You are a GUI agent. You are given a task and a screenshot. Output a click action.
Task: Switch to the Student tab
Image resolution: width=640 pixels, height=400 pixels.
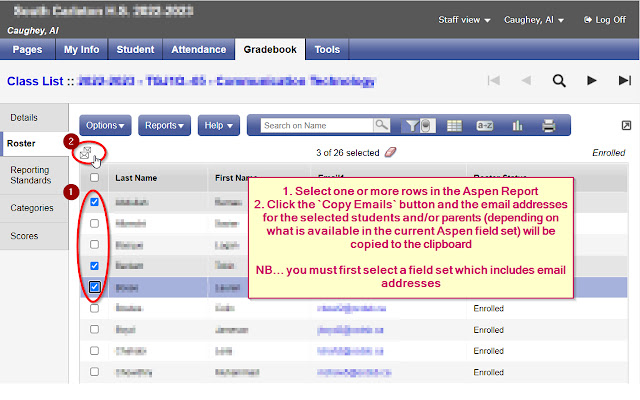point(135,49)
